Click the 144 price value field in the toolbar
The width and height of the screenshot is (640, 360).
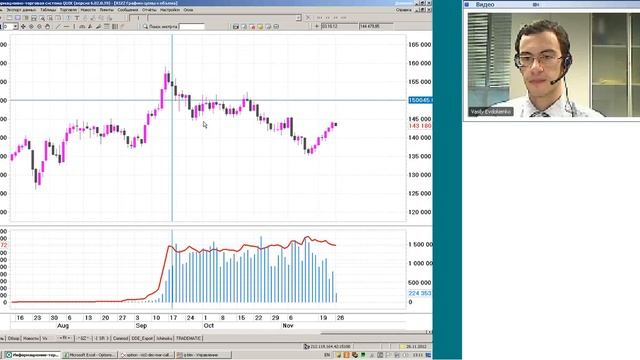tap(376, 26)
